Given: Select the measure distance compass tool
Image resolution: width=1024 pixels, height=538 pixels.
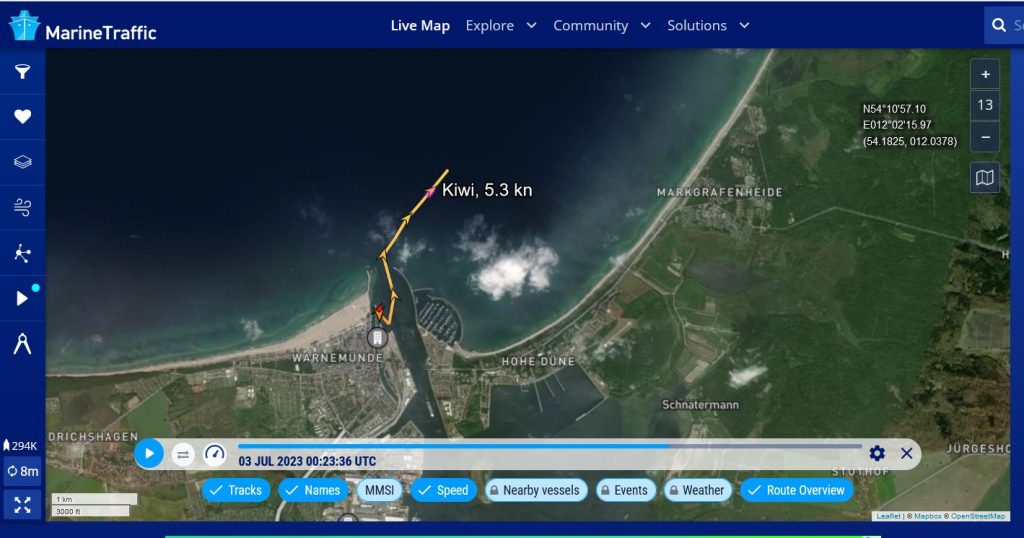Looking at the screenshot, I should click(22, 343).
